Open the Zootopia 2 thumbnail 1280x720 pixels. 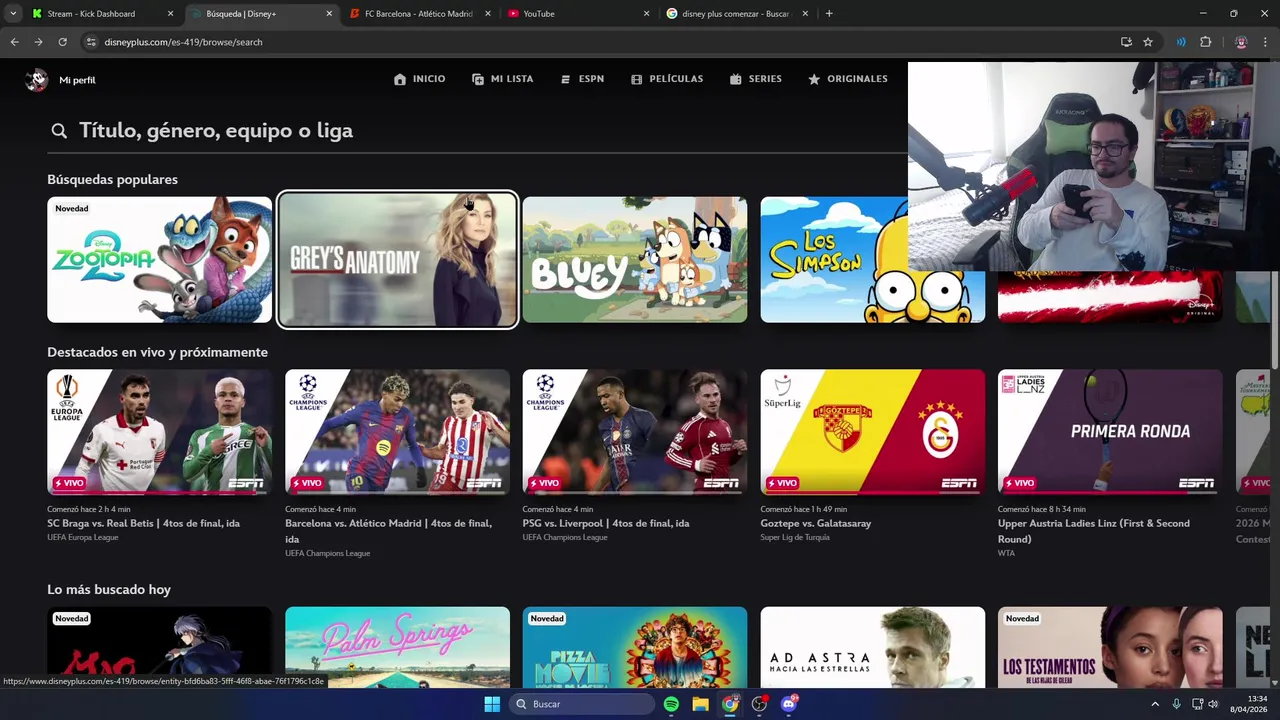(159, 260)
